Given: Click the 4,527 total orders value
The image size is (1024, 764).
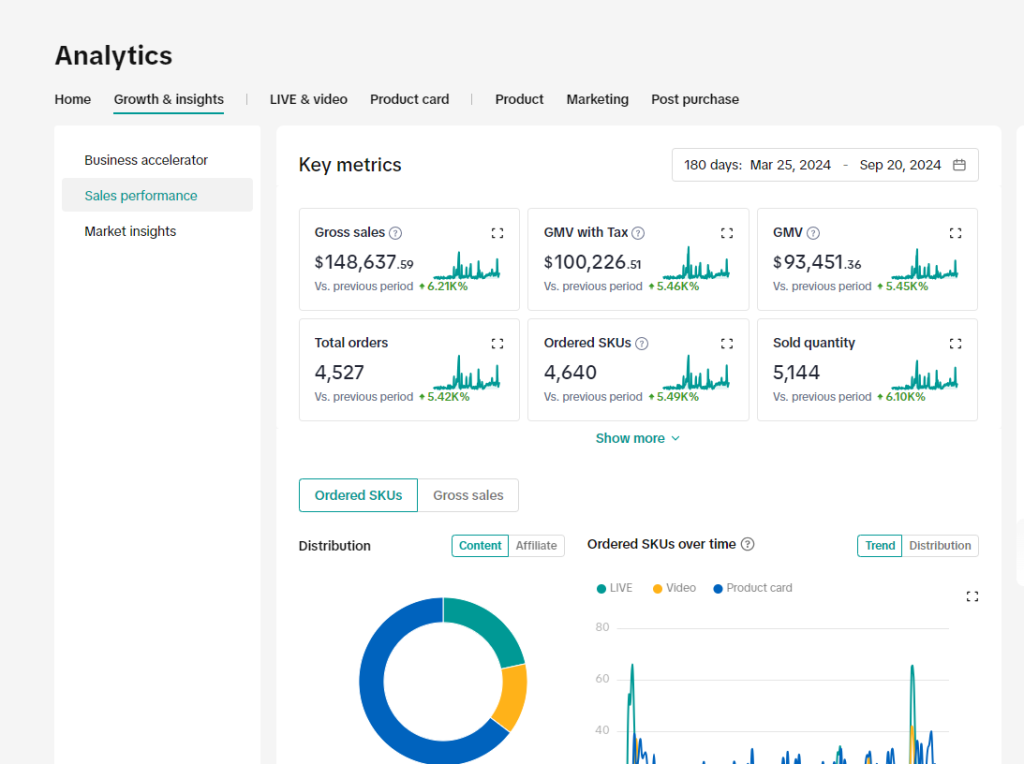Looking at the screenshot, I should tap(339, 372).
